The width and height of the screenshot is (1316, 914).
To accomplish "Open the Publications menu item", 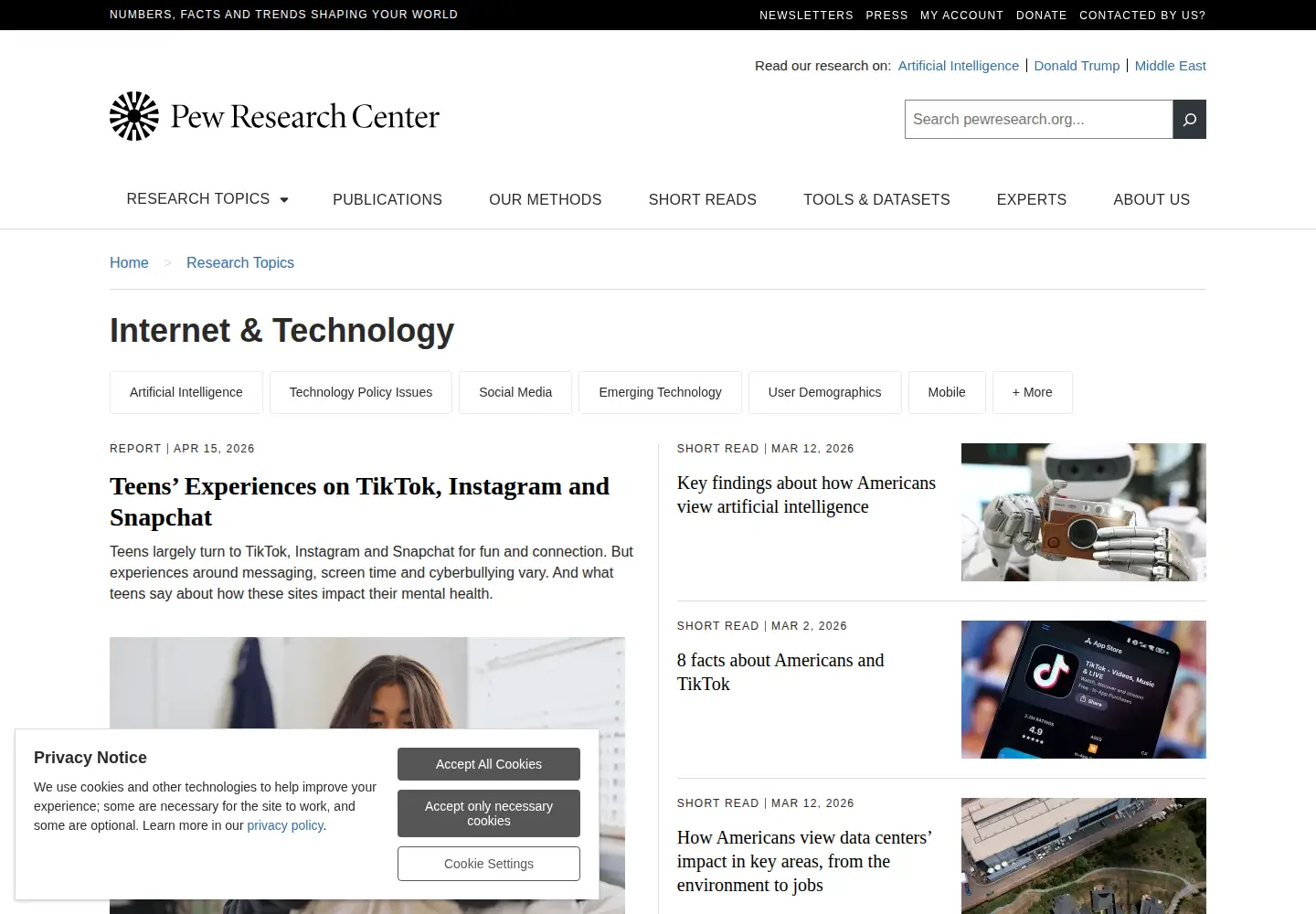I will tap(387, 199).
